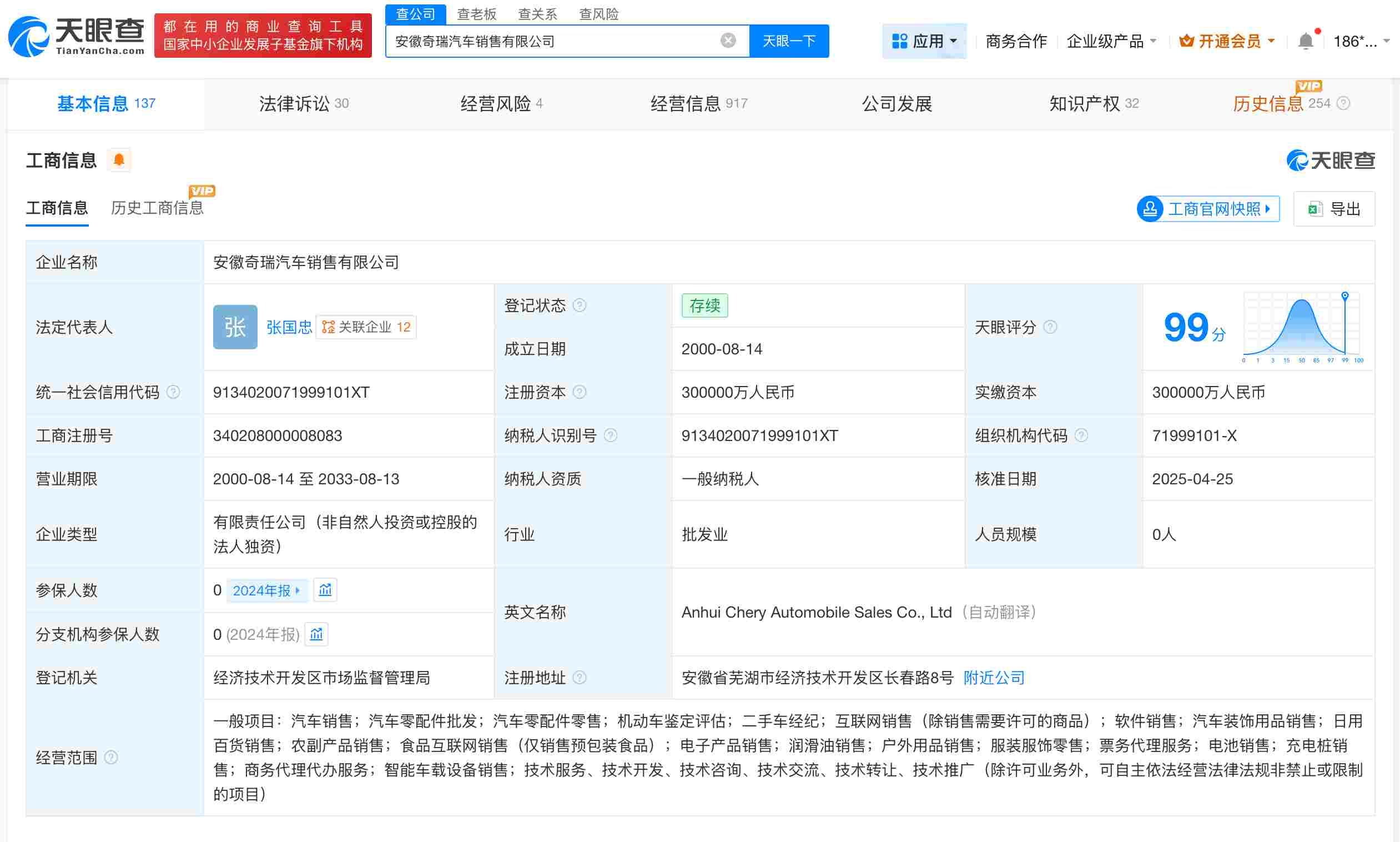The width and height of the screenshot is (1400, 842).
Task: Open the 历史信息 tab
Action: (x=1268, y=103)
